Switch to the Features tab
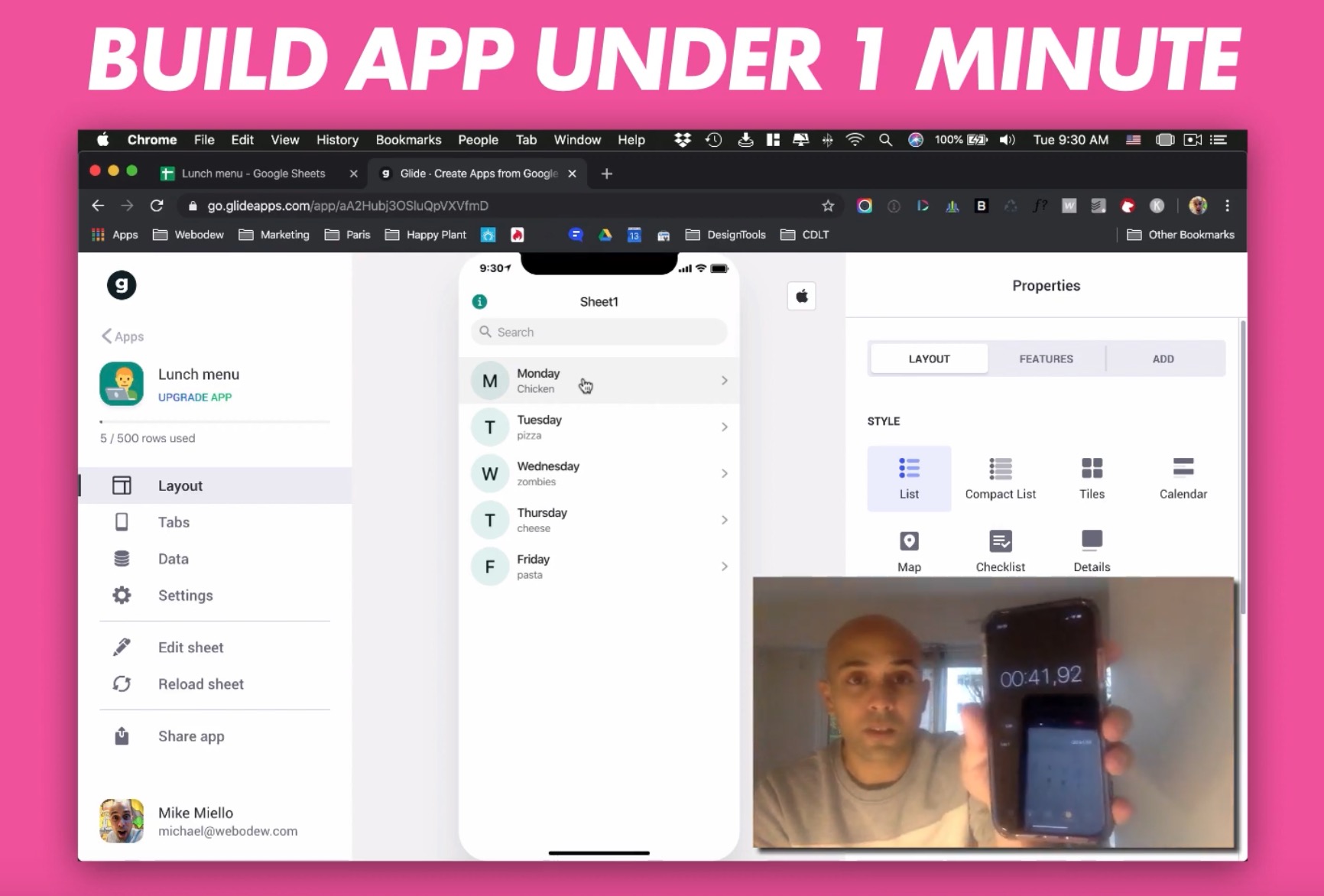This screenshot has width=1324, height=896. [1046, 358]
